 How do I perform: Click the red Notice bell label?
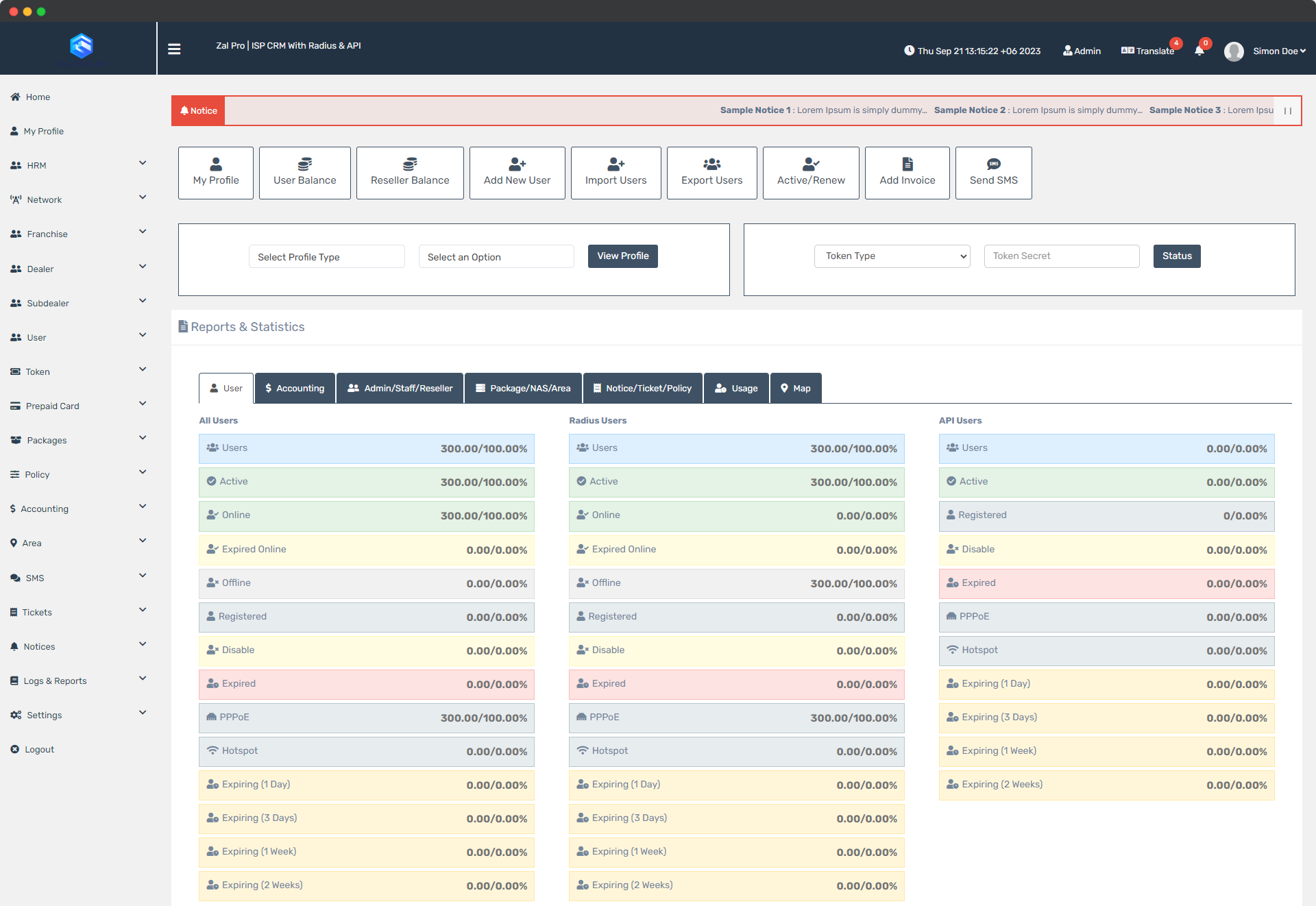point(198,110)
